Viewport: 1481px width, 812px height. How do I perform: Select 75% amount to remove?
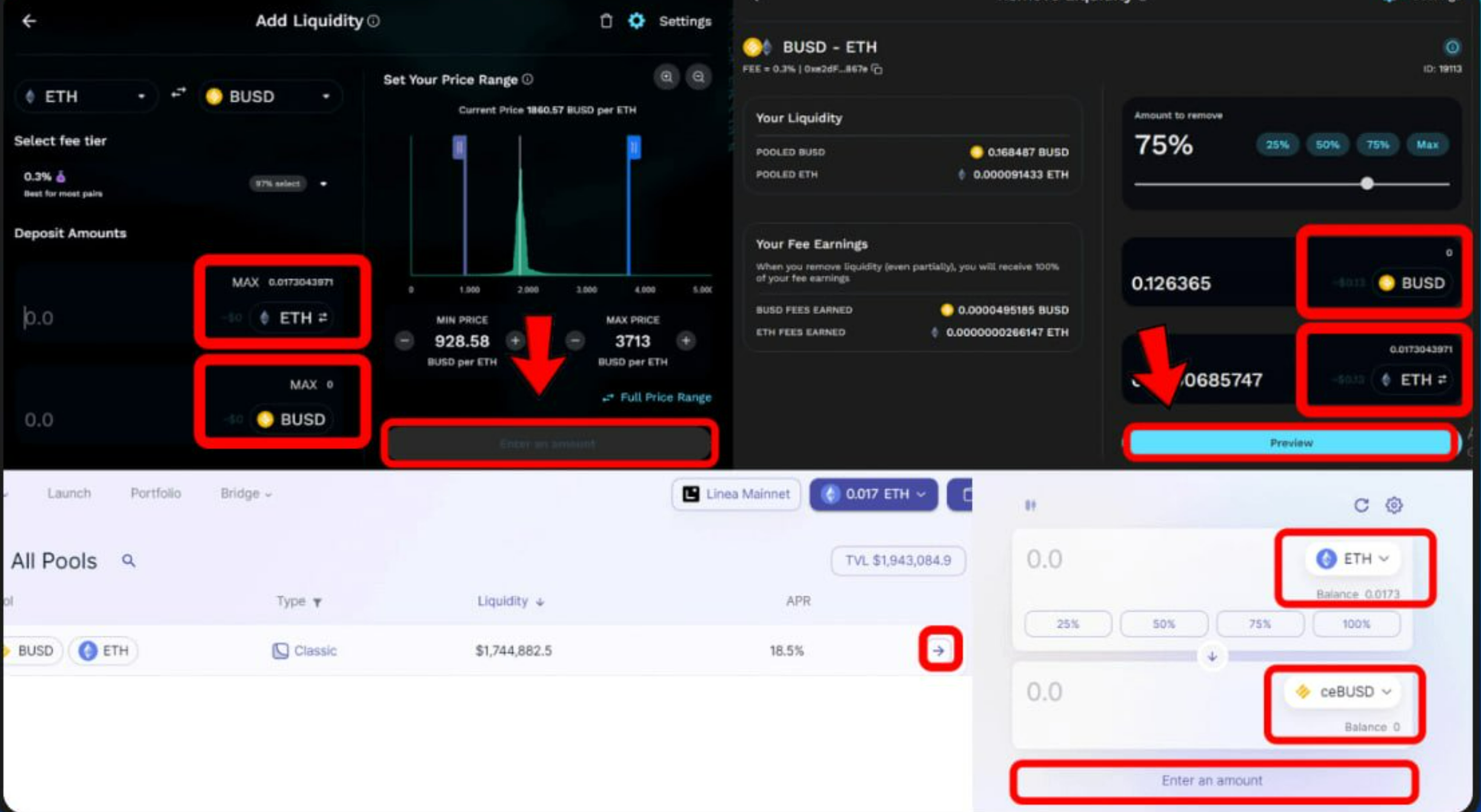(x=1377, y=145)
